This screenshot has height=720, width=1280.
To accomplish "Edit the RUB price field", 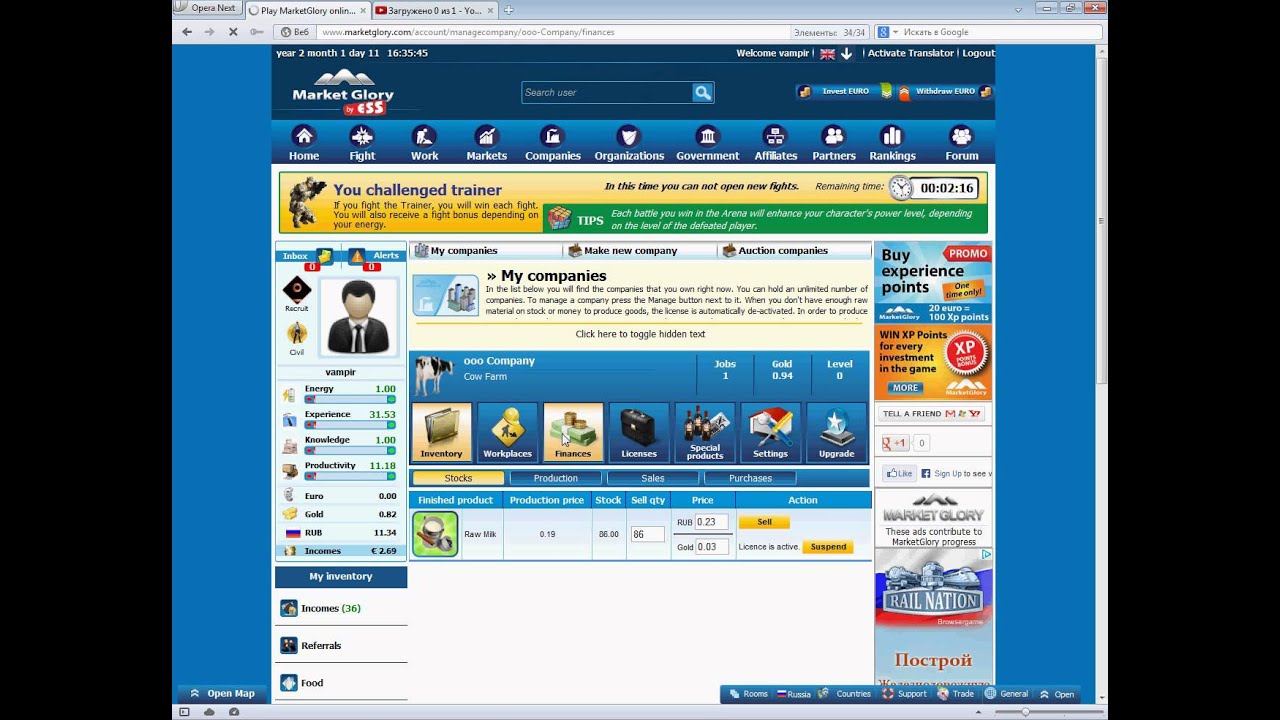I will (x=711, y=522).
